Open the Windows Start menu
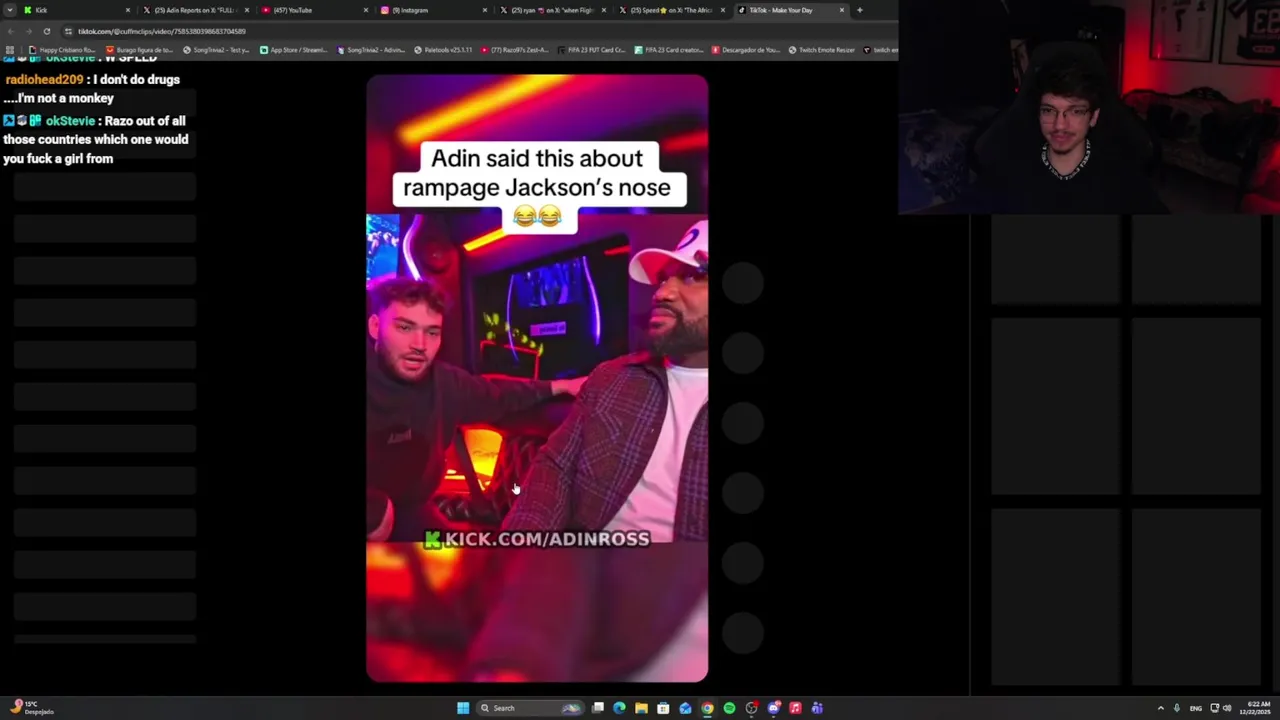 click(x=463, y=708)
